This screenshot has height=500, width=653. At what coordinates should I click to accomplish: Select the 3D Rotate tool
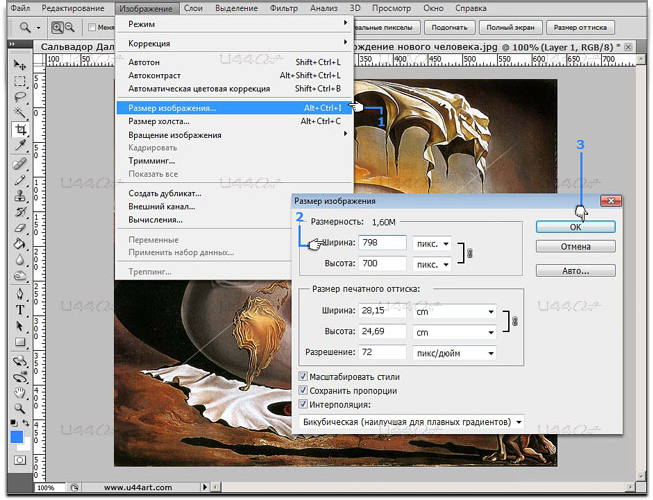[20, 361]
